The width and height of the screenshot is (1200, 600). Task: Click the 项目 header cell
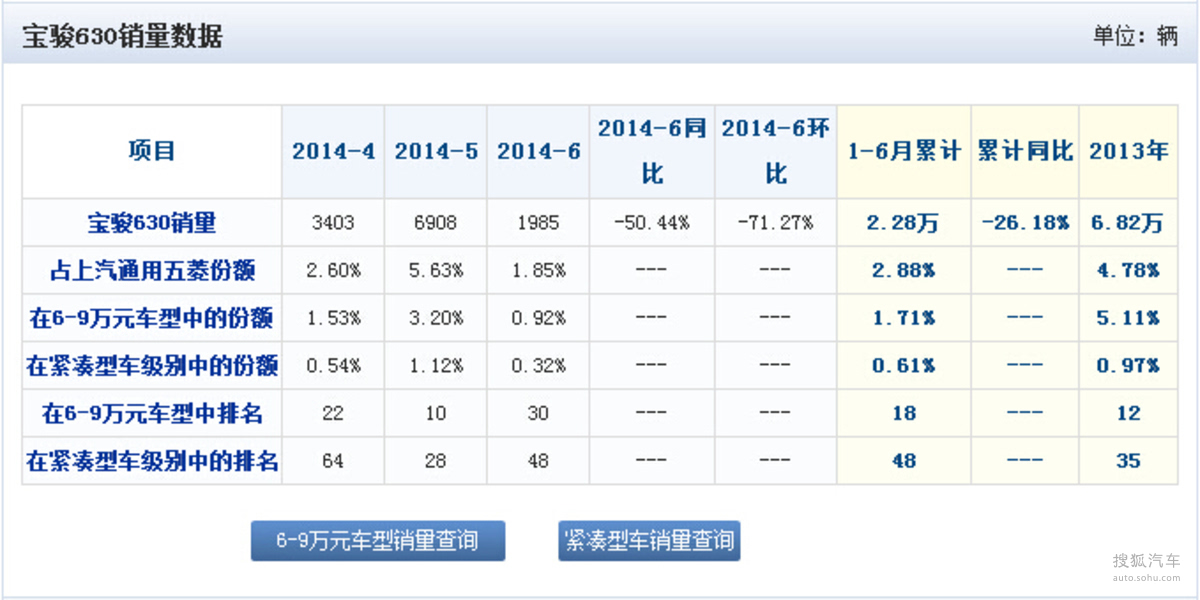click(152, 152)
